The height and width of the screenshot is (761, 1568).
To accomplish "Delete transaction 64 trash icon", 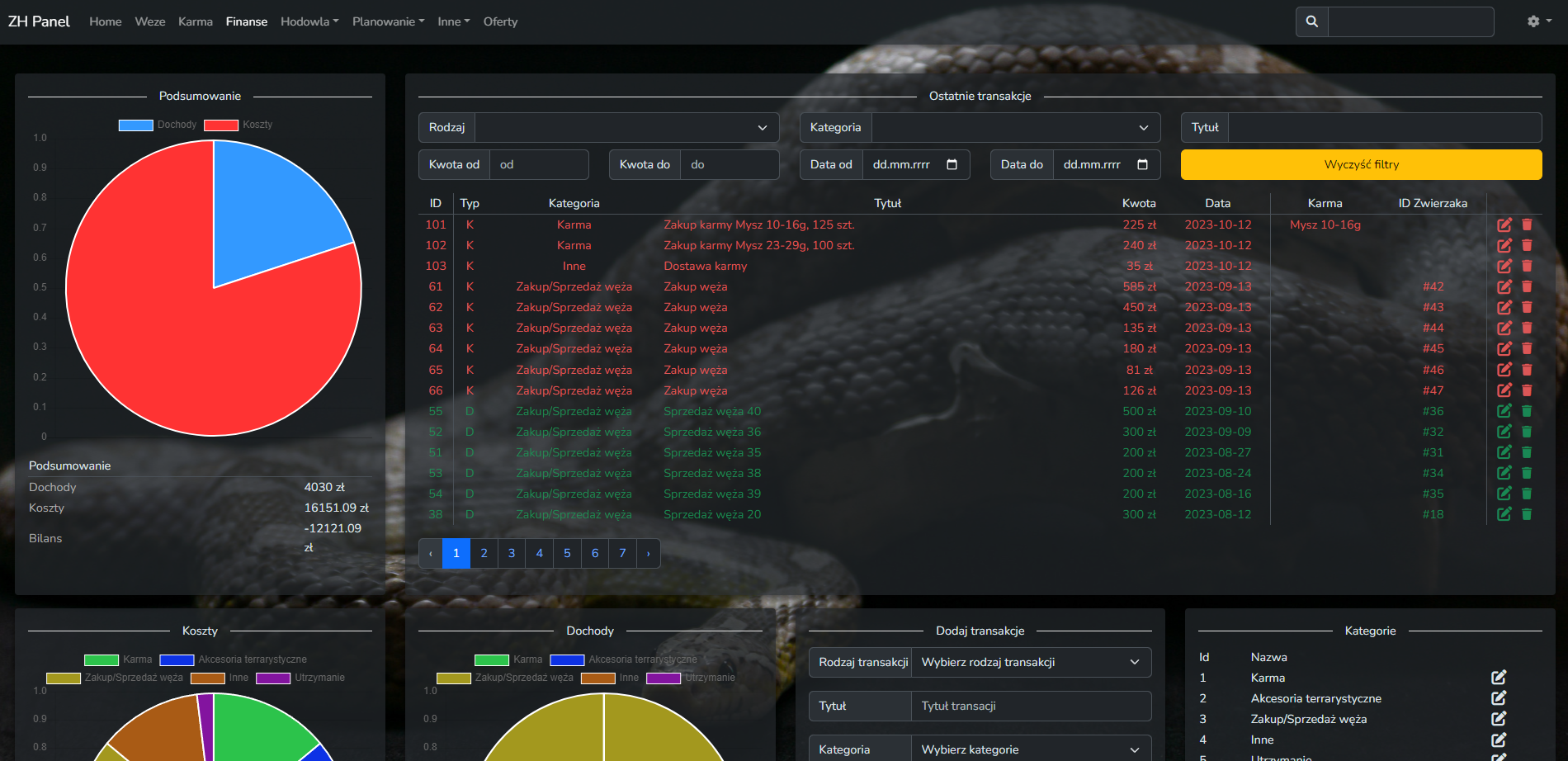I will tap(1527, 348).
